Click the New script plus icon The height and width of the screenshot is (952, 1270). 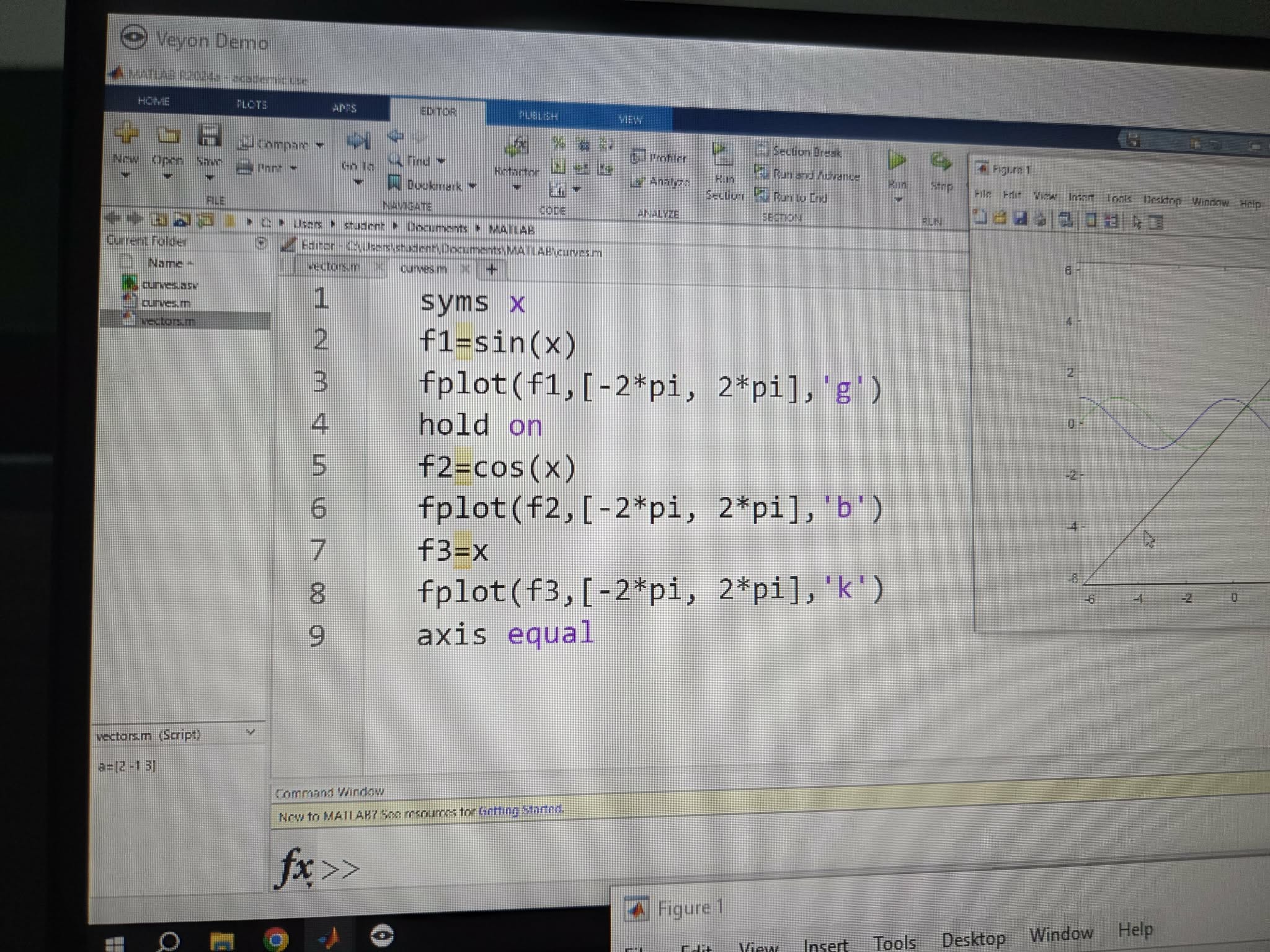click(126, 133)
